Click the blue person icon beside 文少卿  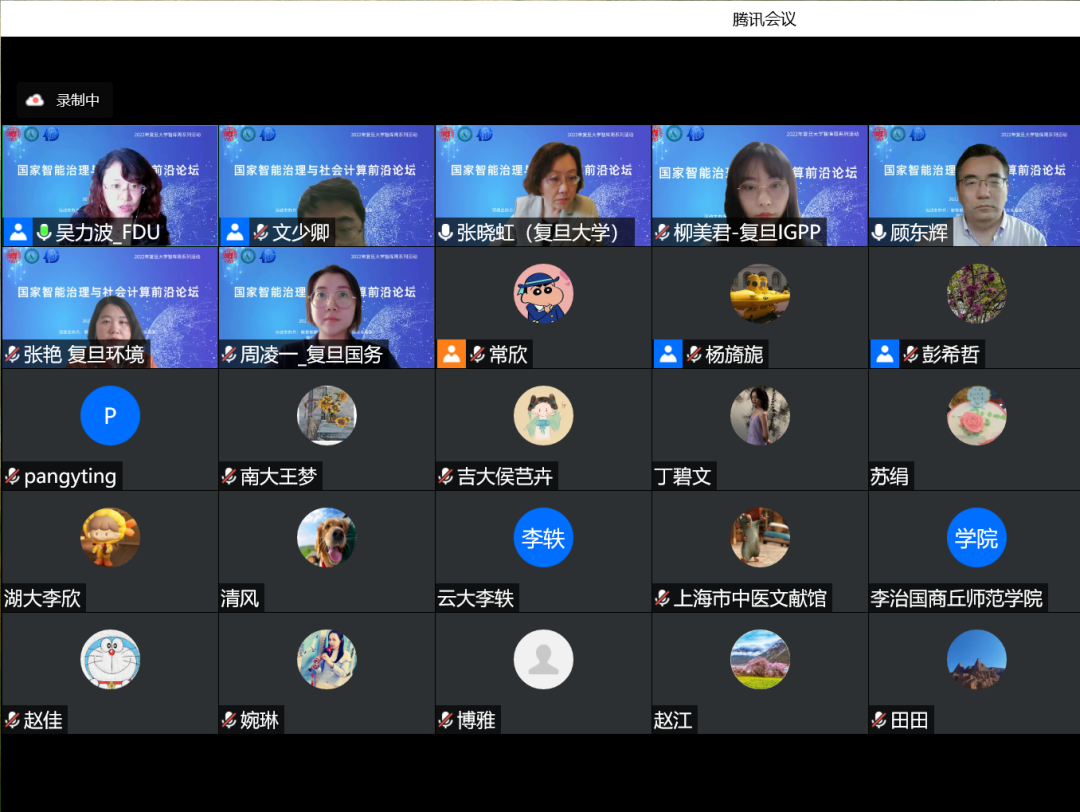[234, 233]
